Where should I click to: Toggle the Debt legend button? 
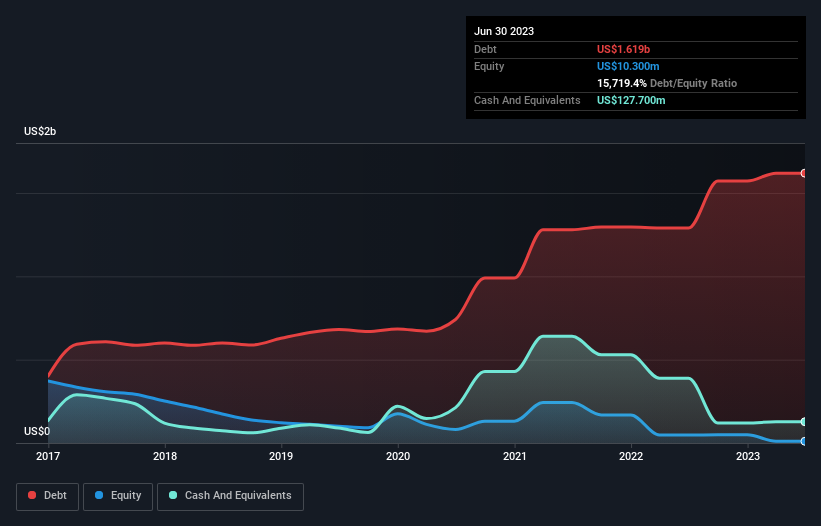[47, 496]
